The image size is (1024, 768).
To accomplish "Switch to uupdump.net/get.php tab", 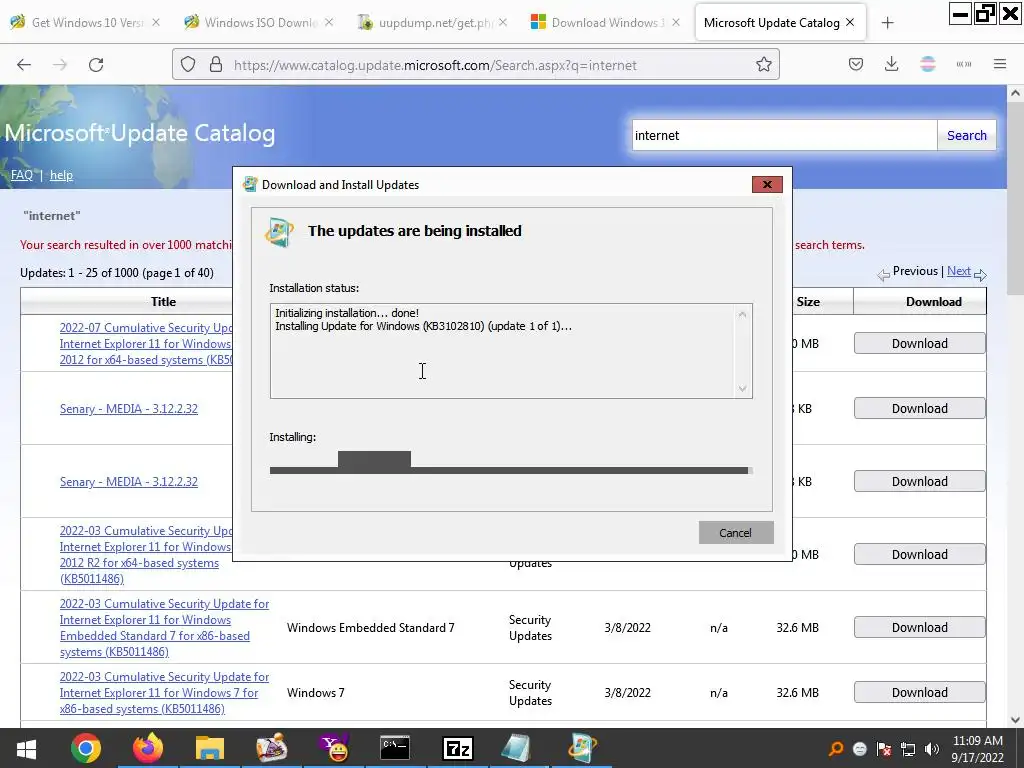I will pos(433,22).
